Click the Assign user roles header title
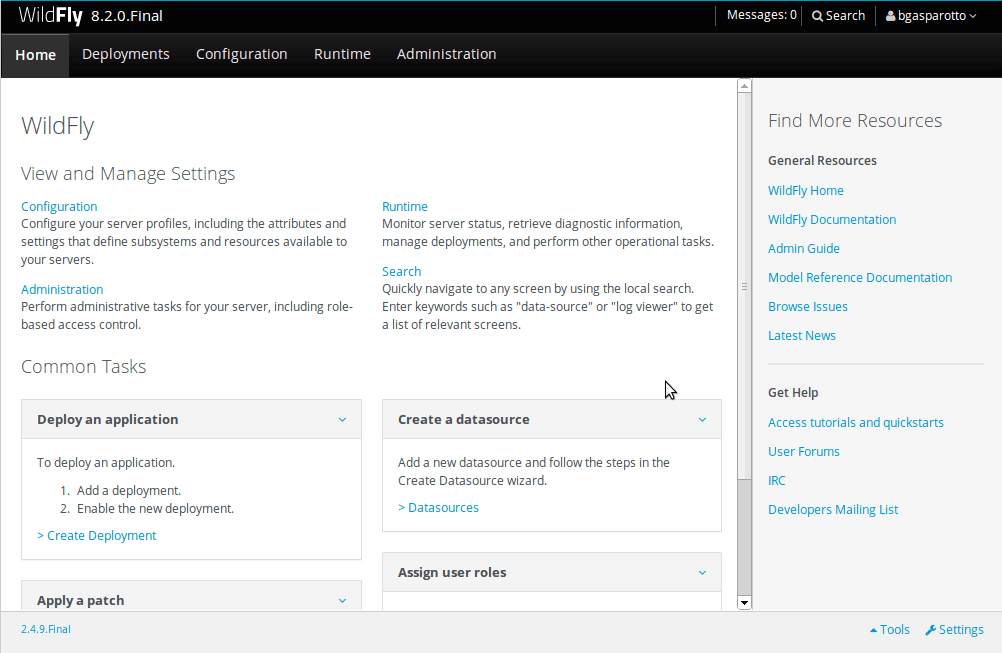 452,572
